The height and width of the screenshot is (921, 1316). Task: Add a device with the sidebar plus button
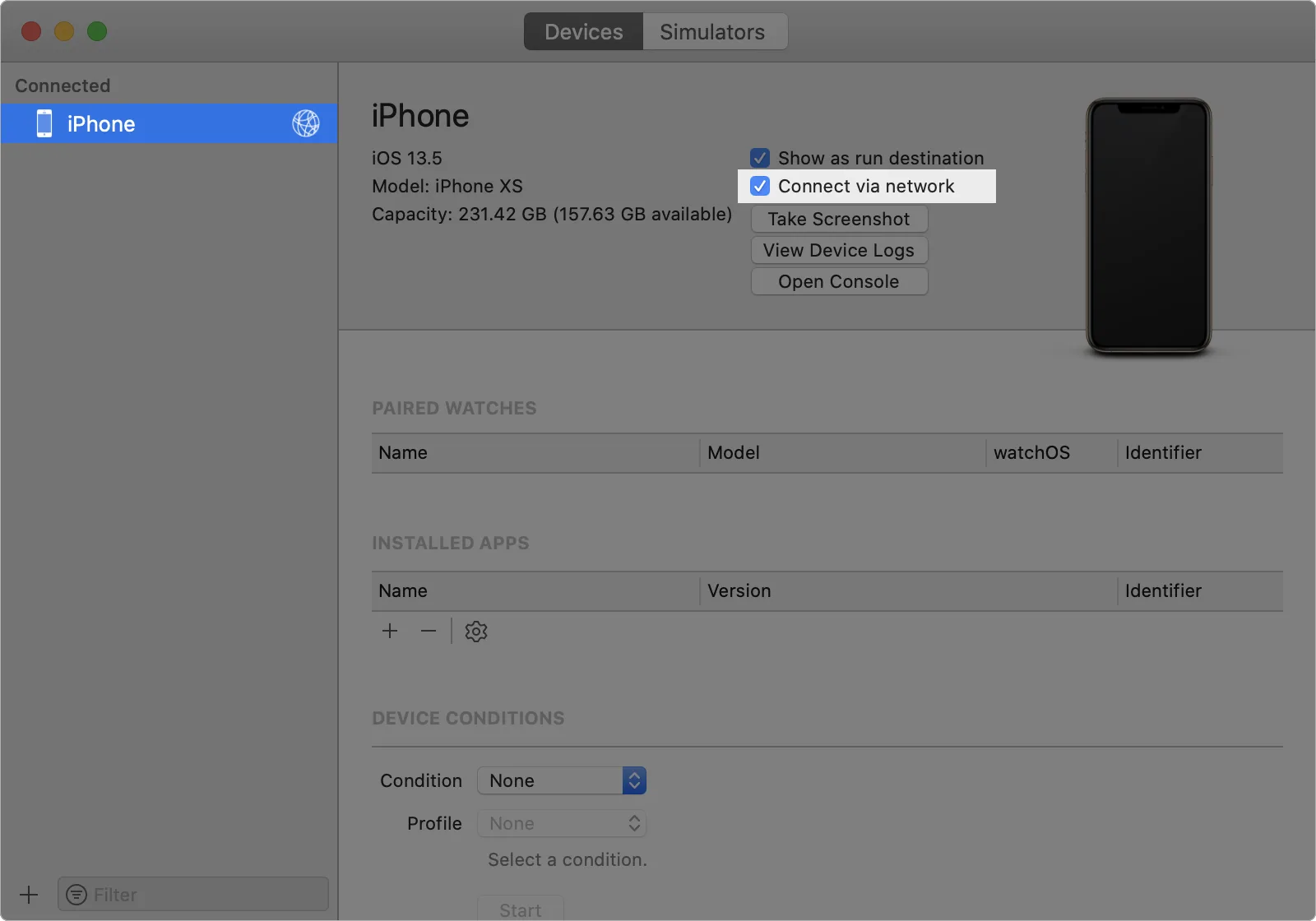click(29, 895)
